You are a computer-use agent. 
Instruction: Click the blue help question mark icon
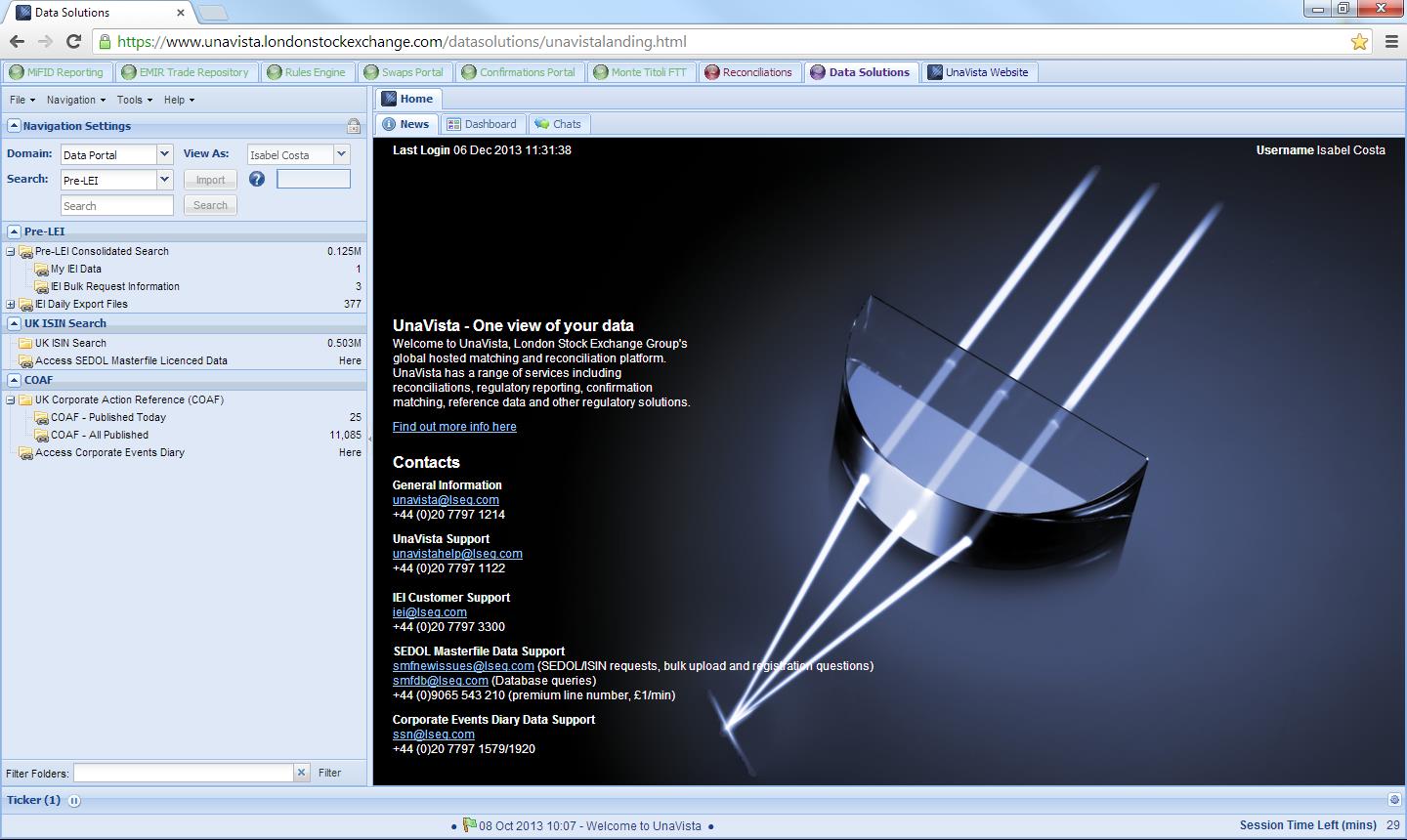pos(257,179)
